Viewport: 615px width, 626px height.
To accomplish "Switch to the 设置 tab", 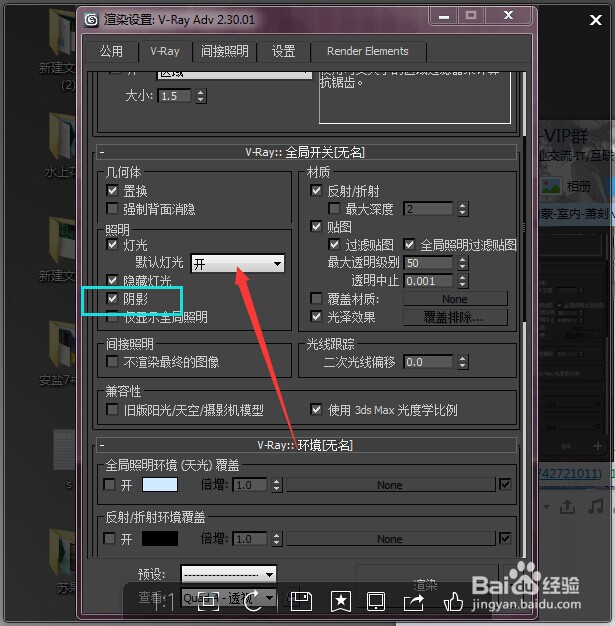I will point(284,52).
